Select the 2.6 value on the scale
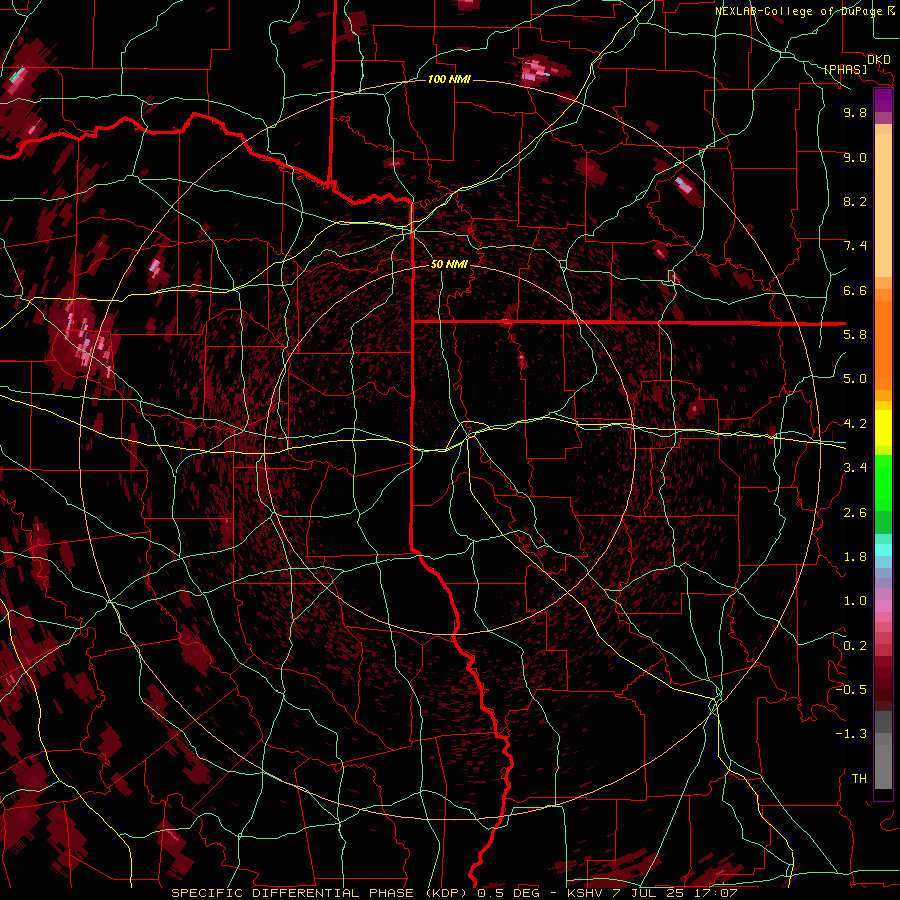This screenshot has width=900, height=900. 855,513
